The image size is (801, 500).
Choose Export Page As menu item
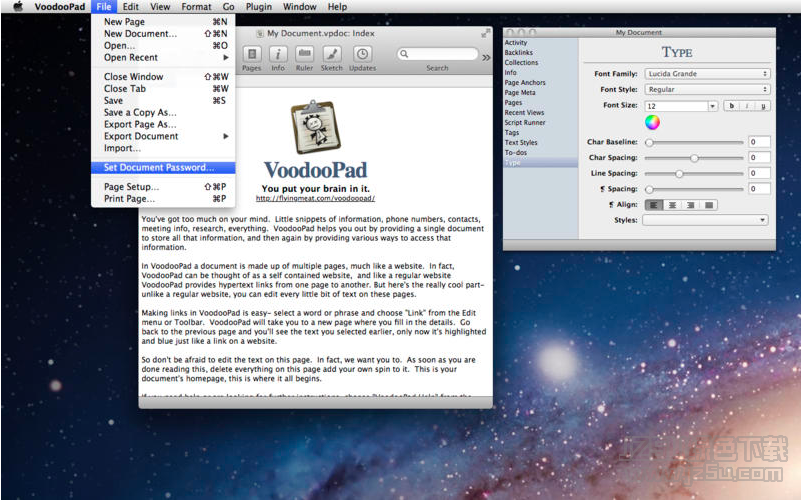163,125
